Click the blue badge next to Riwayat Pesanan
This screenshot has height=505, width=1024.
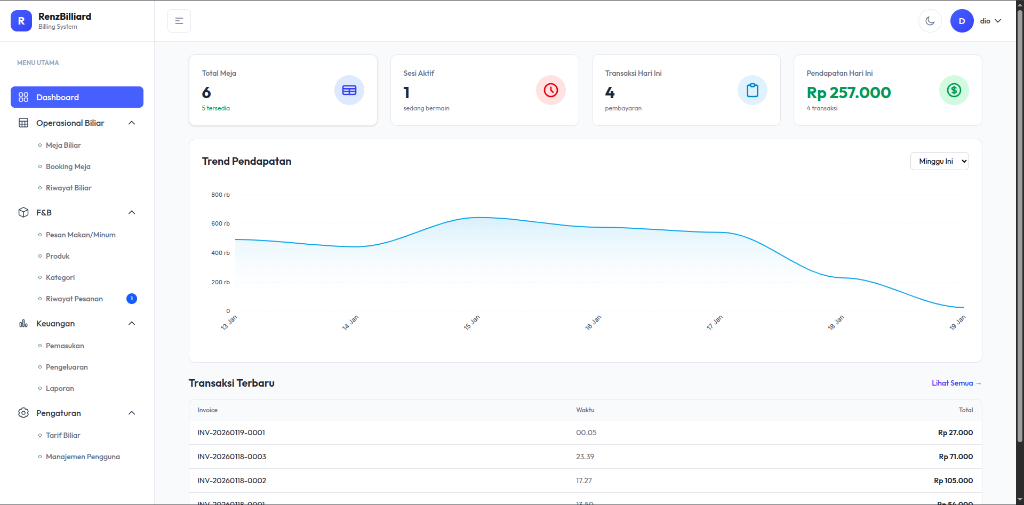click(x=131, y=299)
